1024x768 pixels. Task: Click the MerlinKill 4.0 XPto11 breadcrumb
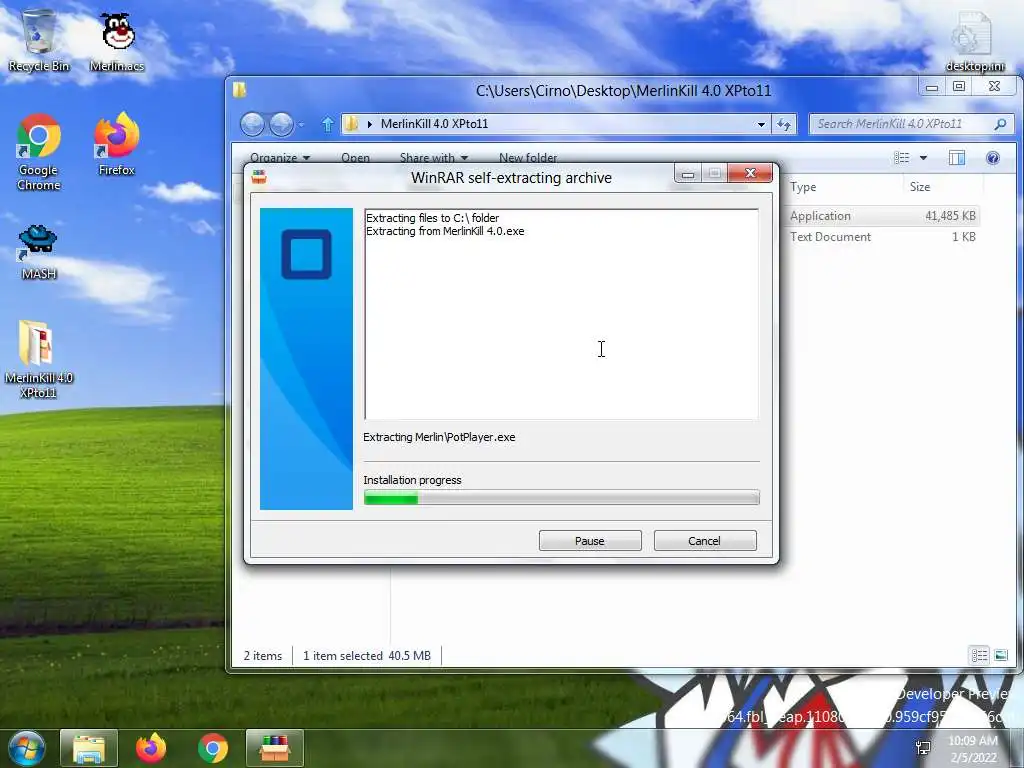tap(434, 124)
